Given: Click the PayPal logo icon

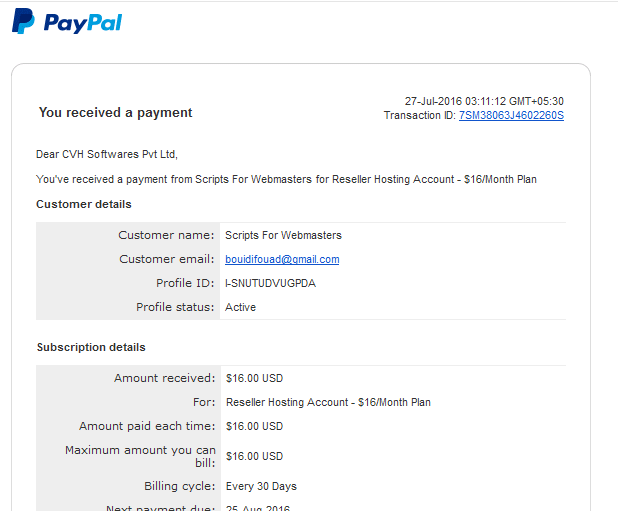Looking at the screenshot, I should [23, 21].
